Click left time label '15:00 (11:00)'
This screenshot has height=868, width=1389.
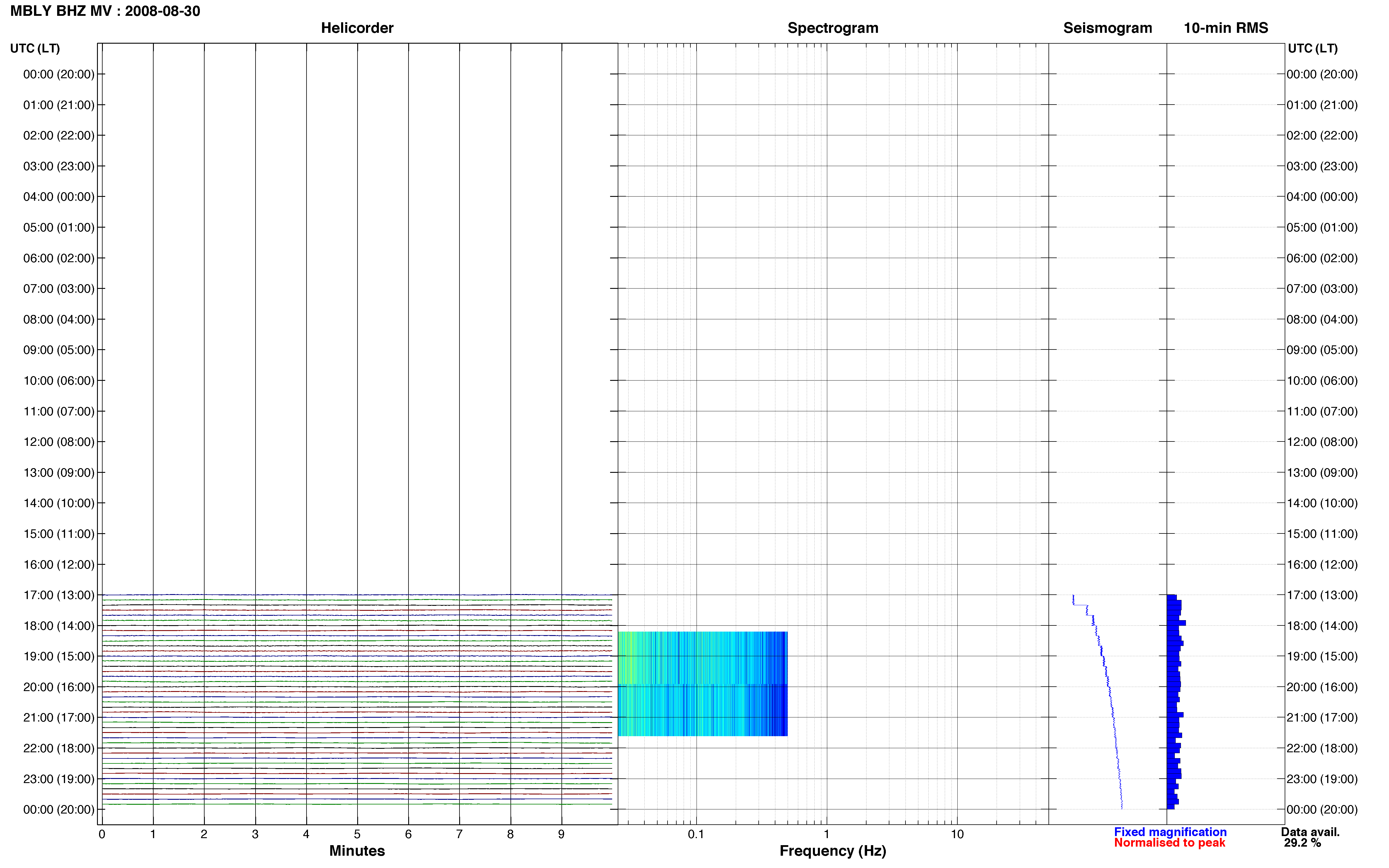click(x=59, y=534)
